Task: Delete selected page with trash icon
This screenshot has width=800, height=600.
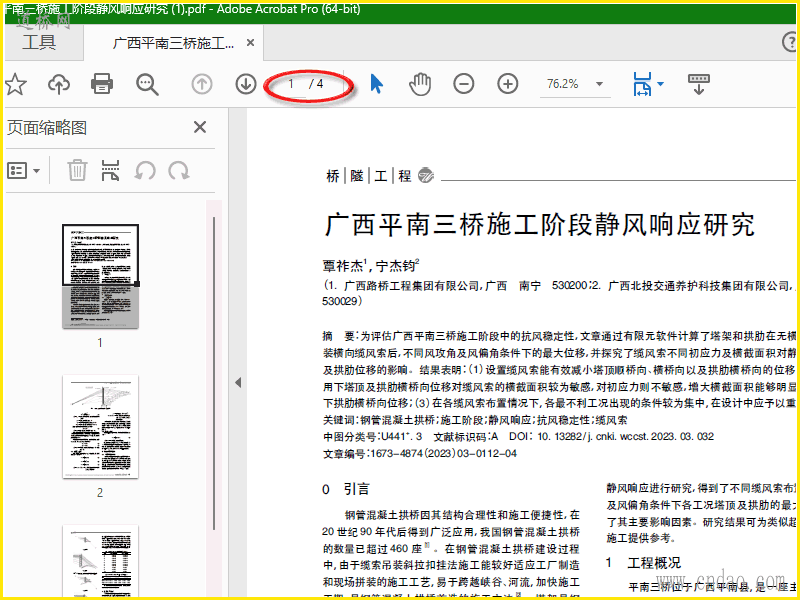Action: 78,170
